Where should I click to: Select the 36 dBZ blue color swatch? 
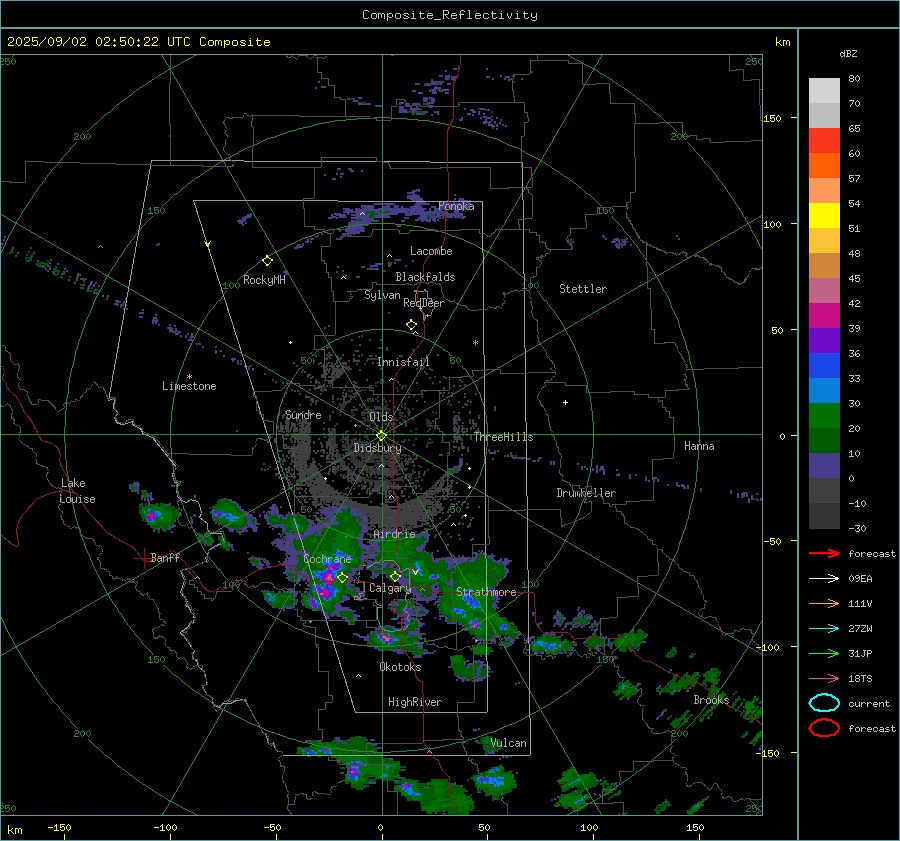(x=824, y=365)
